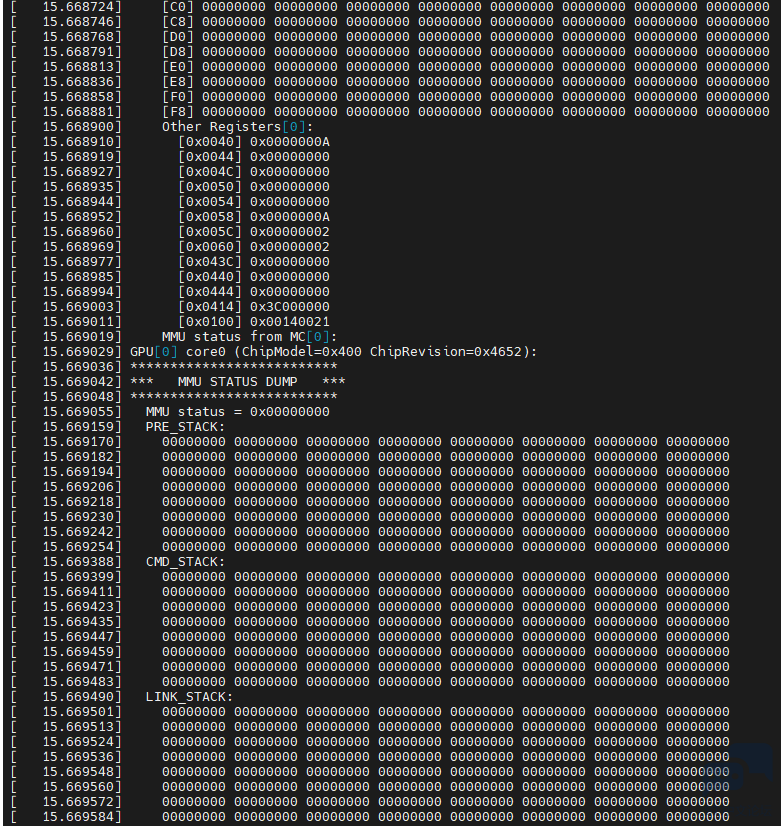This screenshot has height=826, width=781.
Task: Select register address [0x0050]
Action: [210, 187]
